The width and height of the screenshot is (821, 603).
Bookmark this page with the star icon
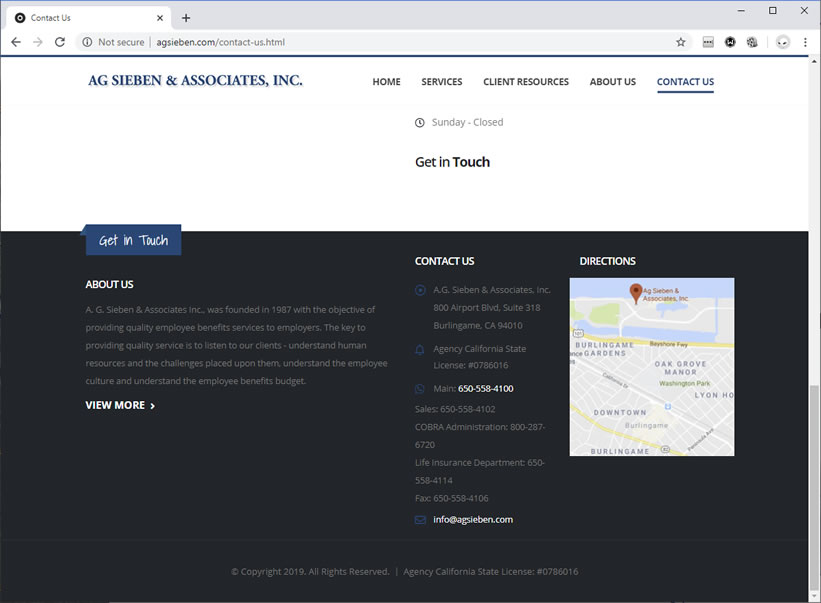click(681, 42)
